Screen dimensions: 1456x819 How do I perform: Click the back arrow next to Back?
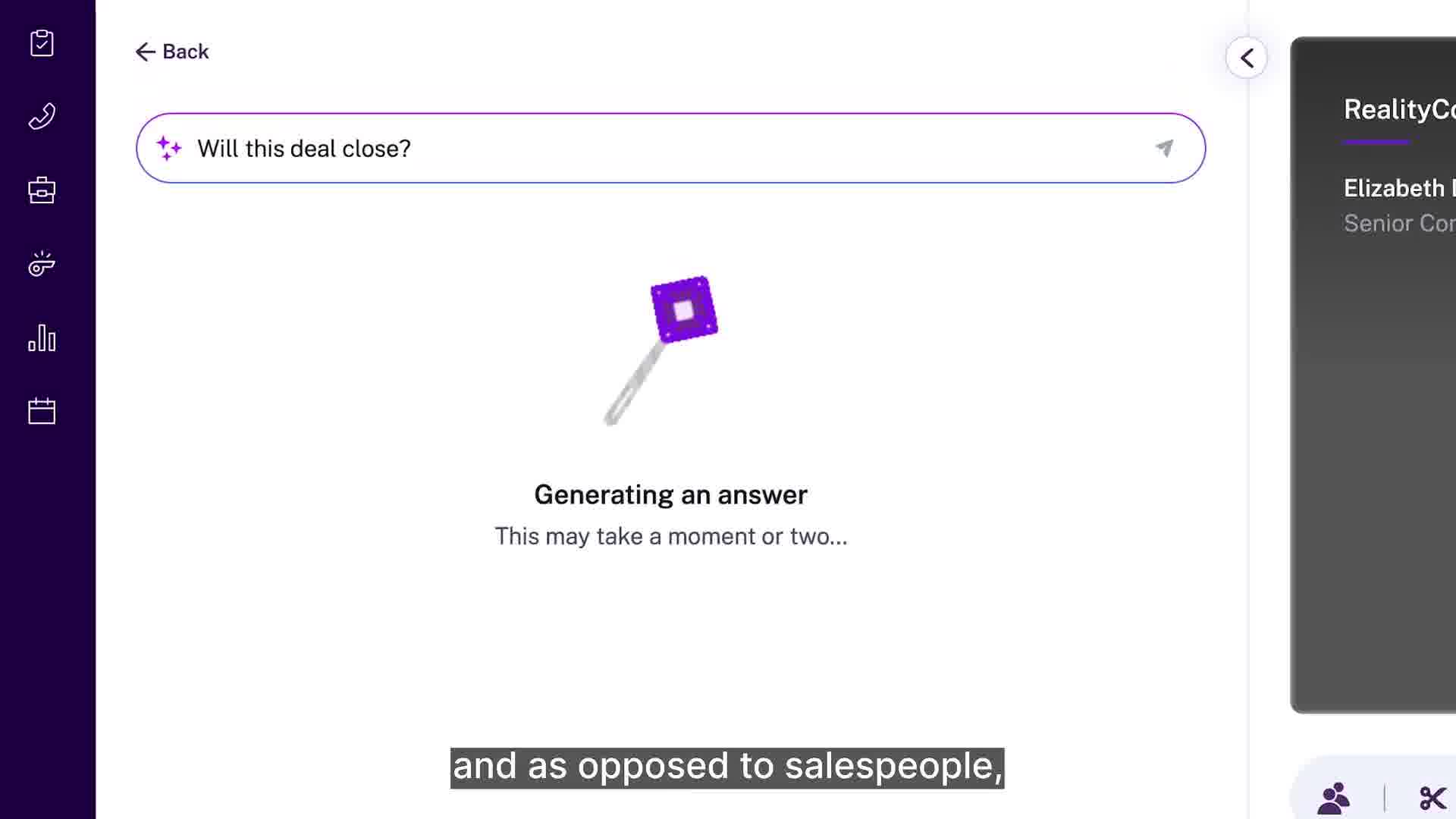pyautogui.click(x=145, y=52)
